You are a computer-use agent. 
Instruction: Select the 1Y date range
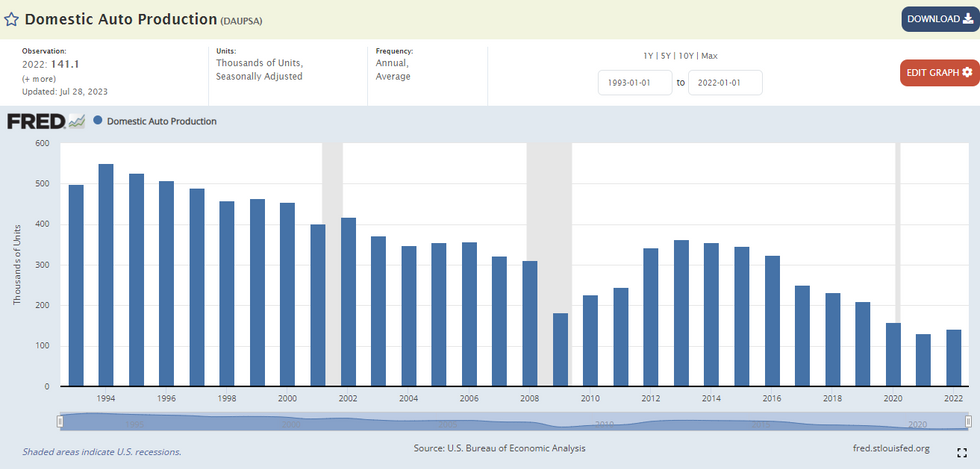tap(649, 56)
